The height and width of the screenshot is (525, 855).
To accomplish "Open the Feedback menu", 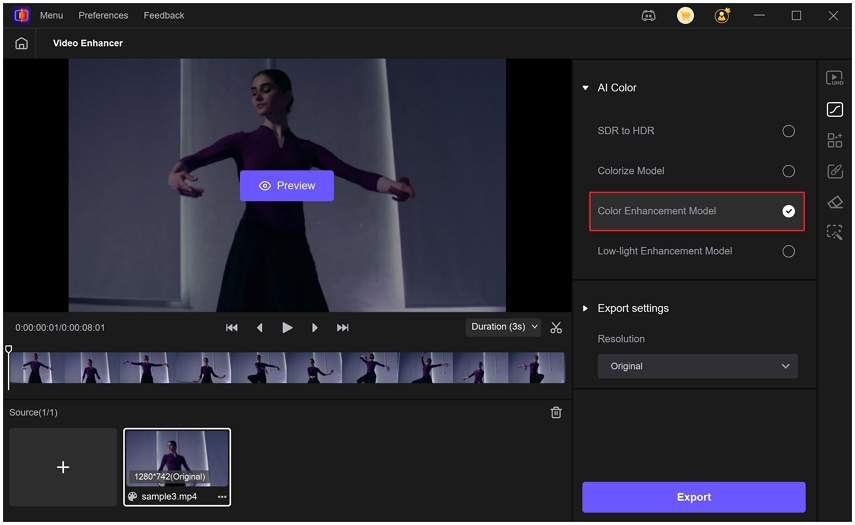I will tap(164, 15).
